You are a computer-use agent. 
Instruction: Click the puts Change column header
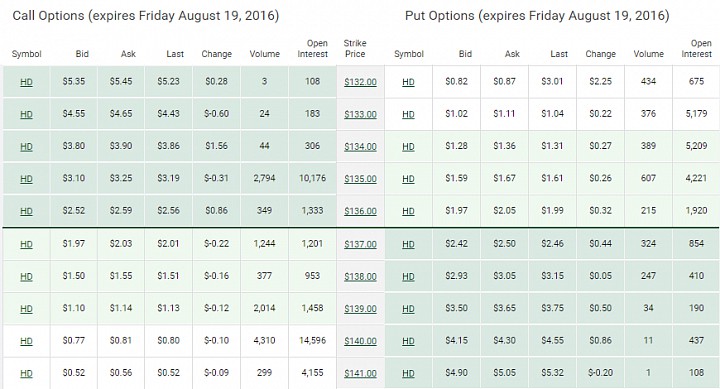601,54
